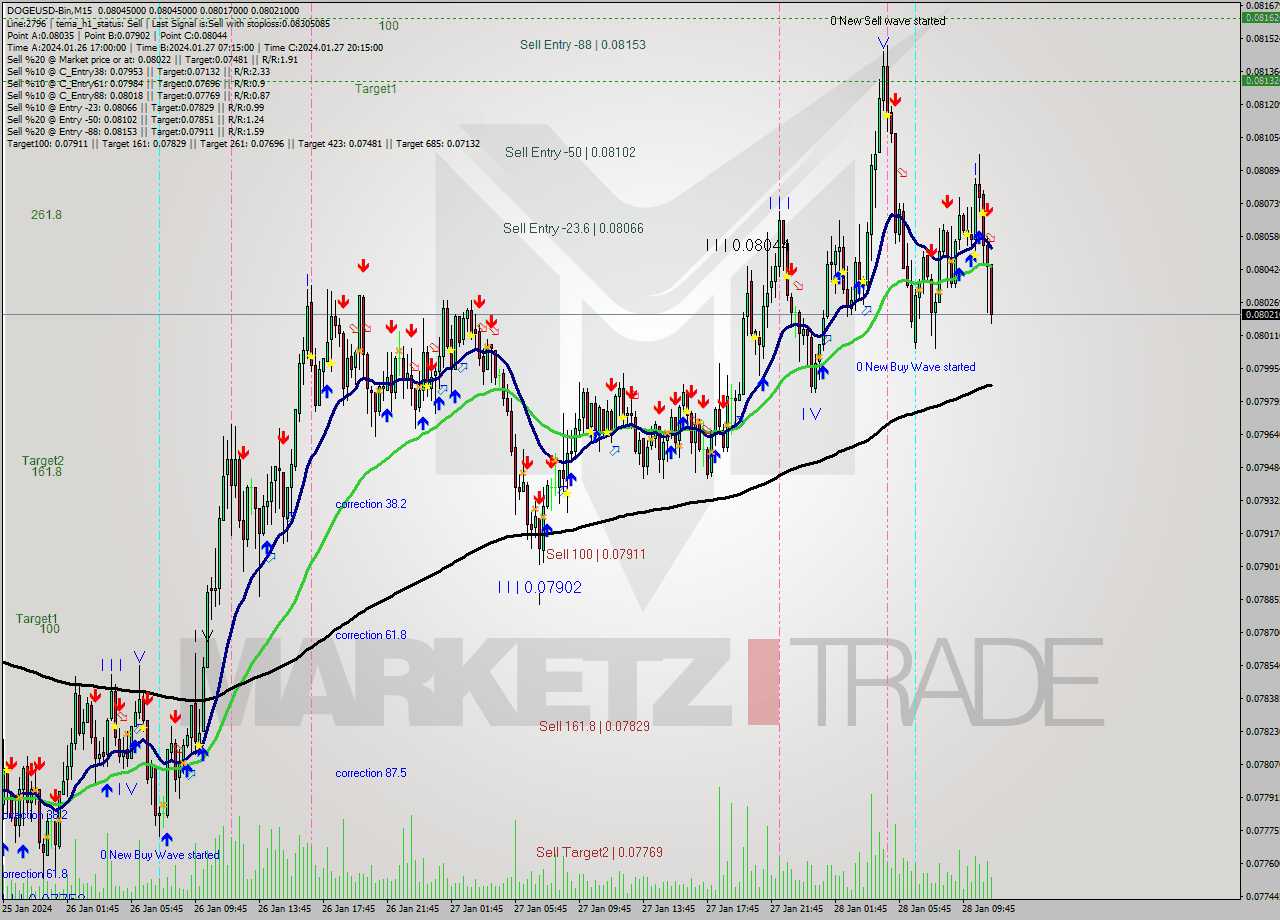Click the 0.07823 price axis label
This screenshot has width=1280, height=920.
(x=1264, y=731)
